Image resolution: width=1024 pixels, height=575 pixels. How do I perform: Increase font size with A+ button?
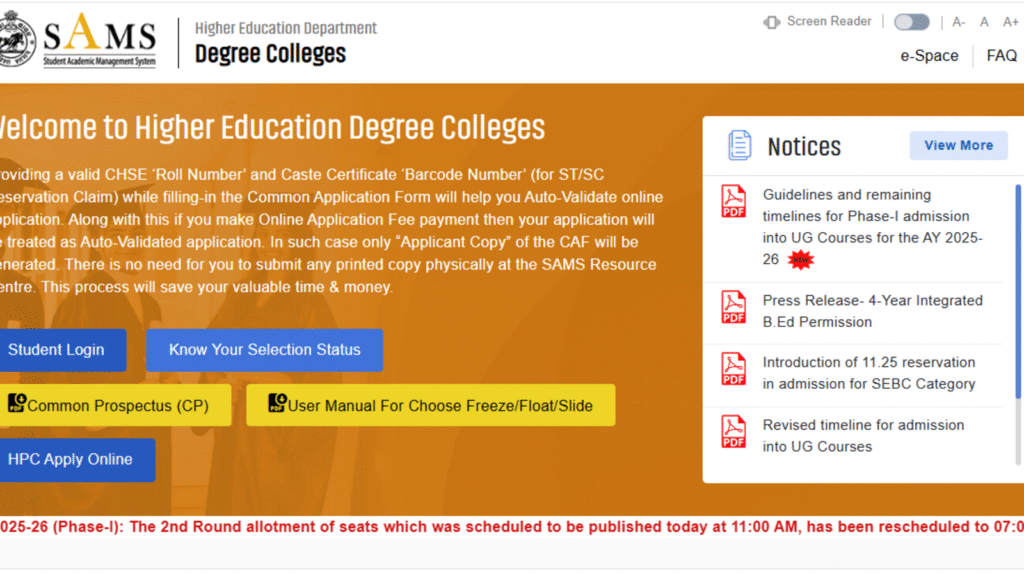pos(1010,22)
